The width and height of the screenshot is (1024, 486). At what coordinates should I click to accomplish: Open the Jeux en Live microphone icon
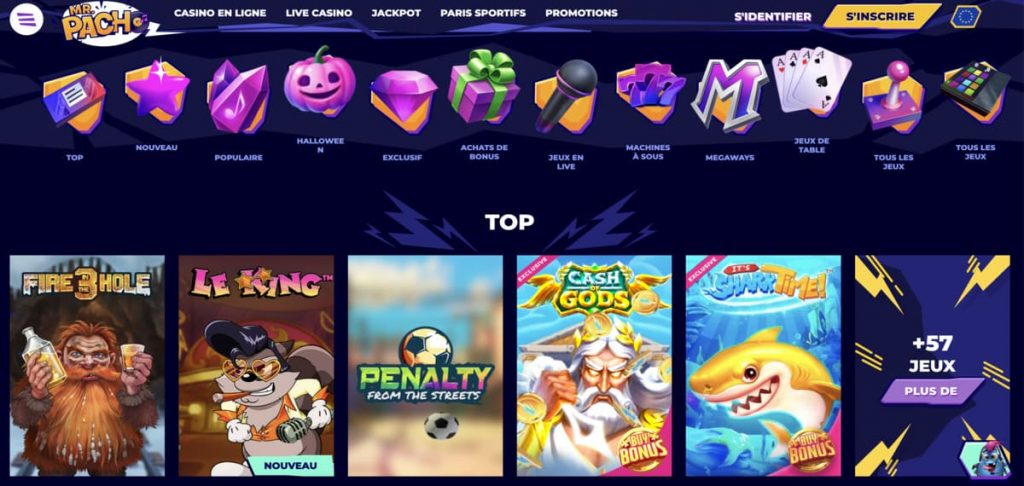[566, 97]
